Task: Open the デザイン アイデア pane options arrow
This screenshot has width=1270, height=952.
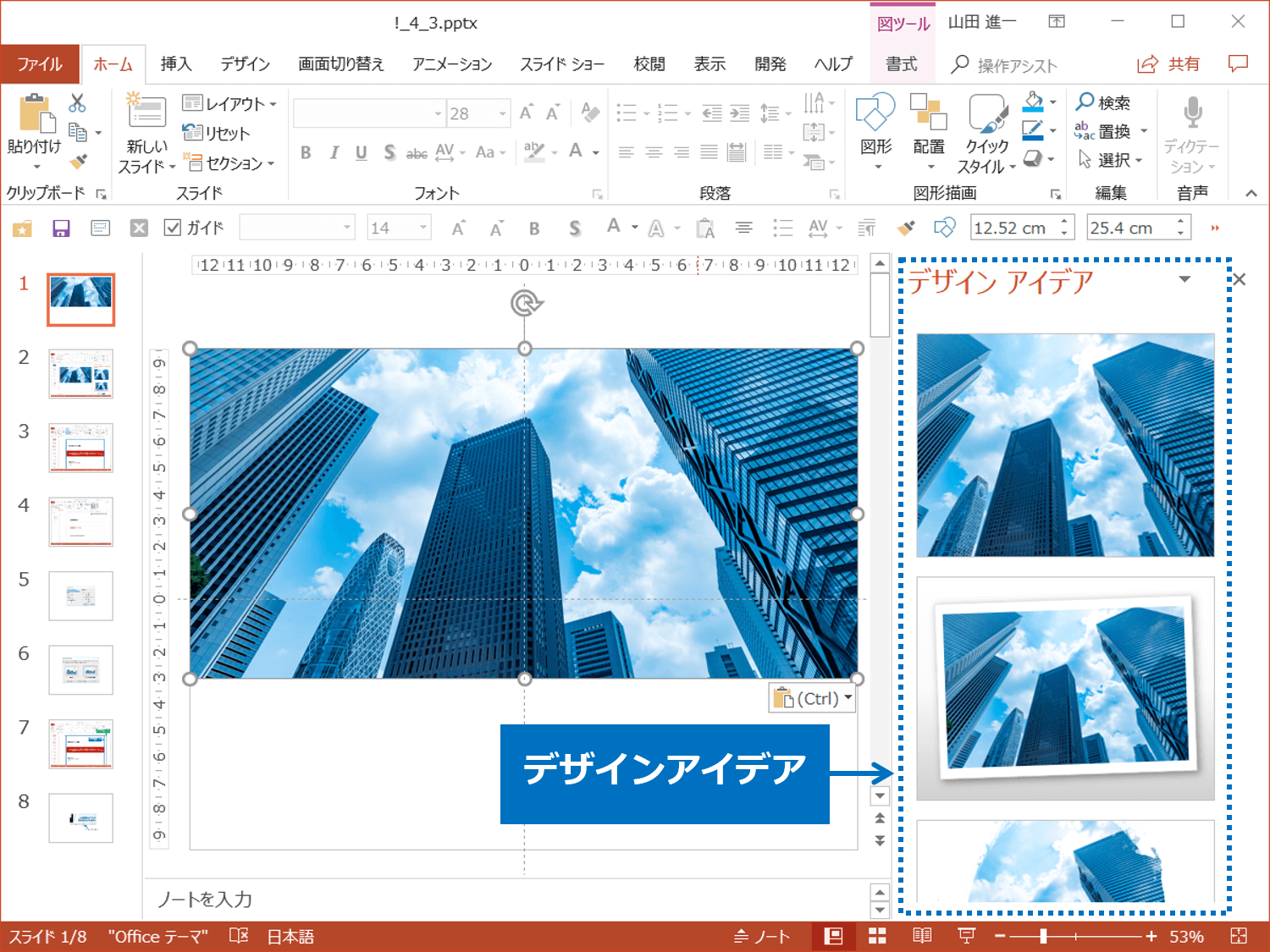Action: click(x=1184, y=279)
